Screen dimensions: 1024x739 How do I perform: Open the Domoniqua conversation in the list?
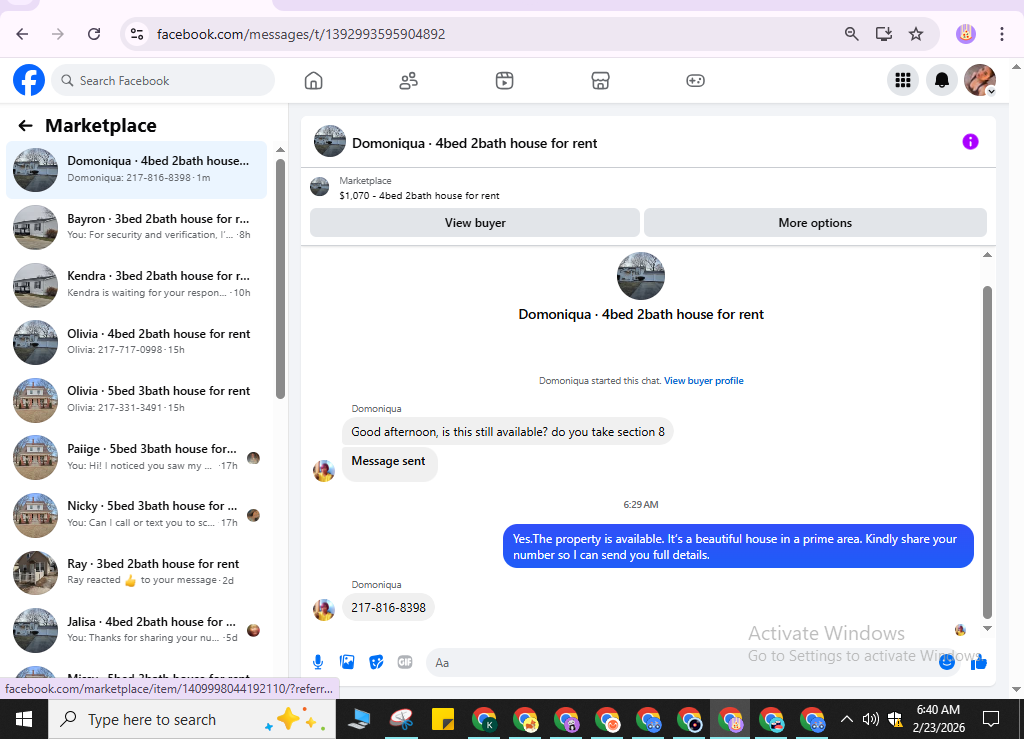click(136, 169)
